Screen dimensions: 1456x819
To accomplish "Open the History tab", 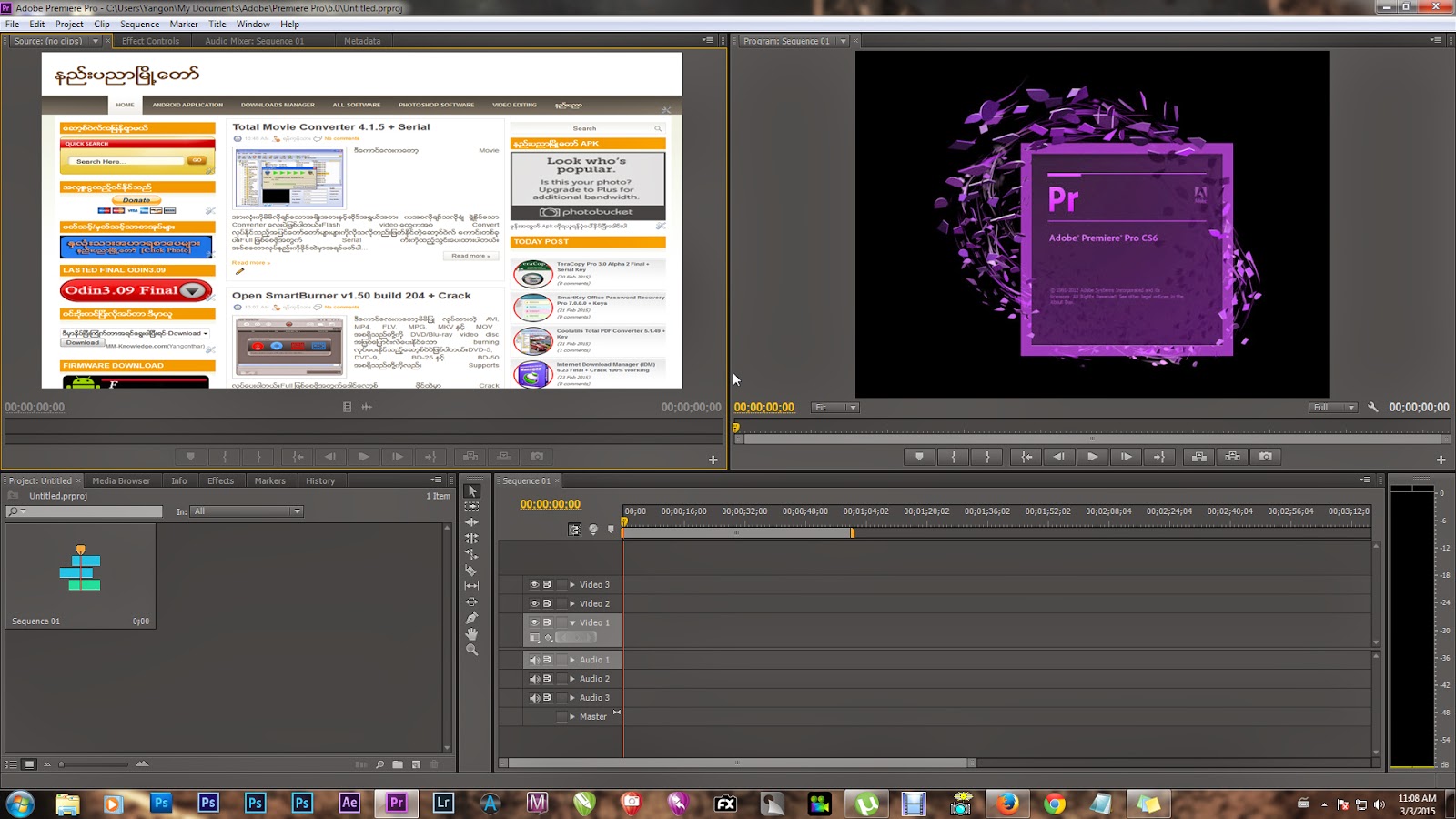I will click(320, 481).
